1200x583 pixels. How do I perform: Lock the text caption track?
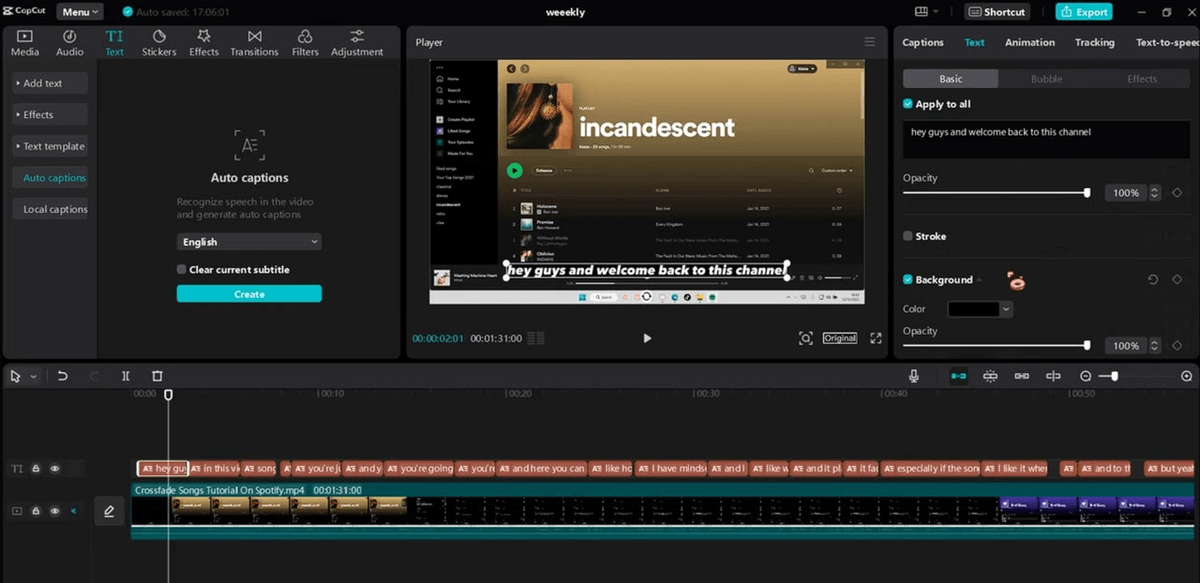pos(36,468)
